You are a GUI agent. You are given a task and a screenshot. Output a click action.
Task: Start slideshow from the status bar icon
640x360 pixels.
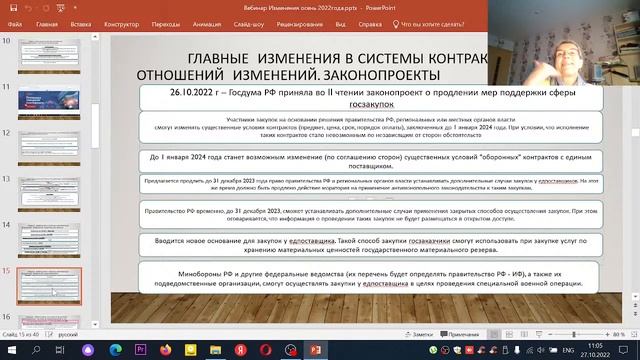coord(539,334)
